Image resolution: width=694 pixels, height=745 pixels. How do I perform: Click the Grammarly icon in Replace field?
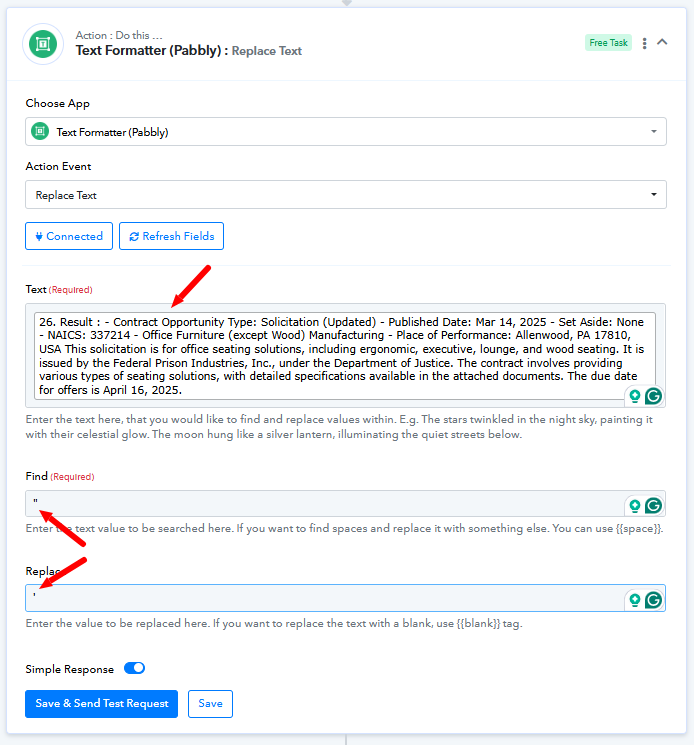(x=654, y=600)
